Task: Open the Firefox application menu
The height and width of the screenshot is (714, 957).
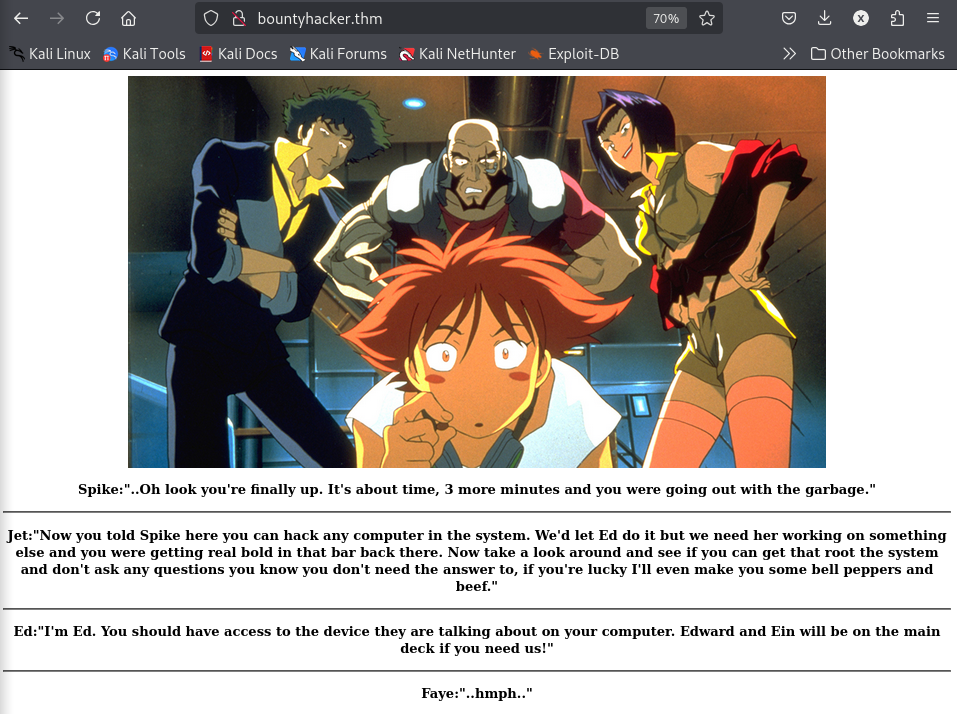Action: 933,18
